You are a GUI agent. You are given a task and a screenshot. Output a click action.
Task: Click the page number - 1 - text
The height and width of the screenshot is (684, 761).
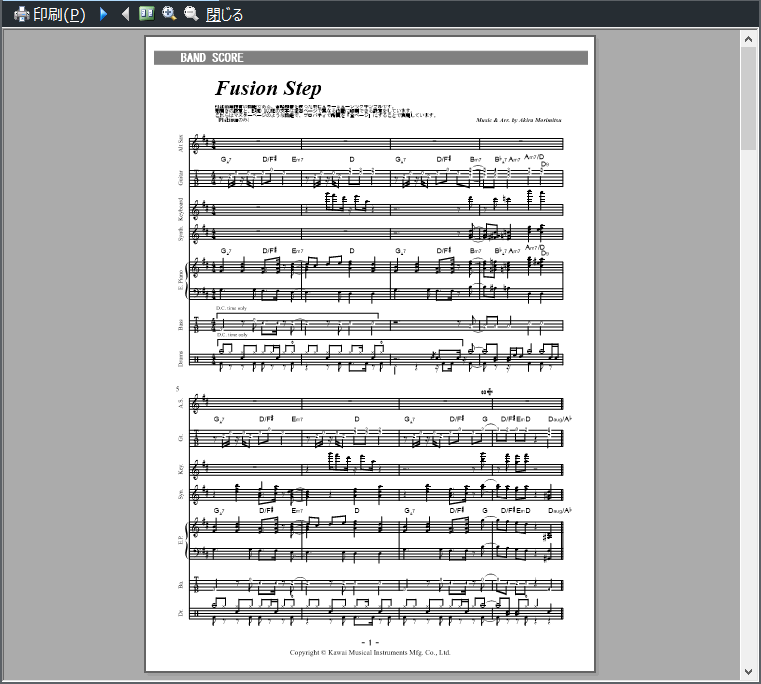[370, 642]
